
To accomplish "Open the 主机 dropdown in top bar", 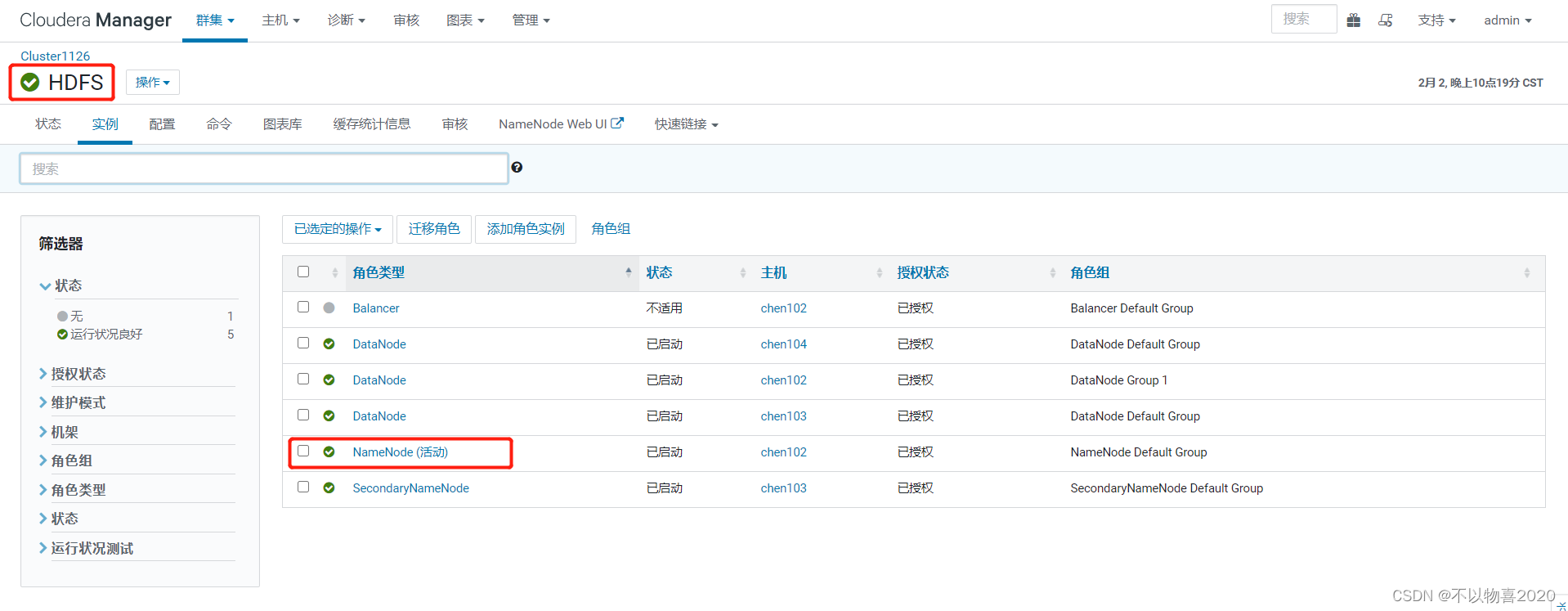I will (x=281, y=20).
